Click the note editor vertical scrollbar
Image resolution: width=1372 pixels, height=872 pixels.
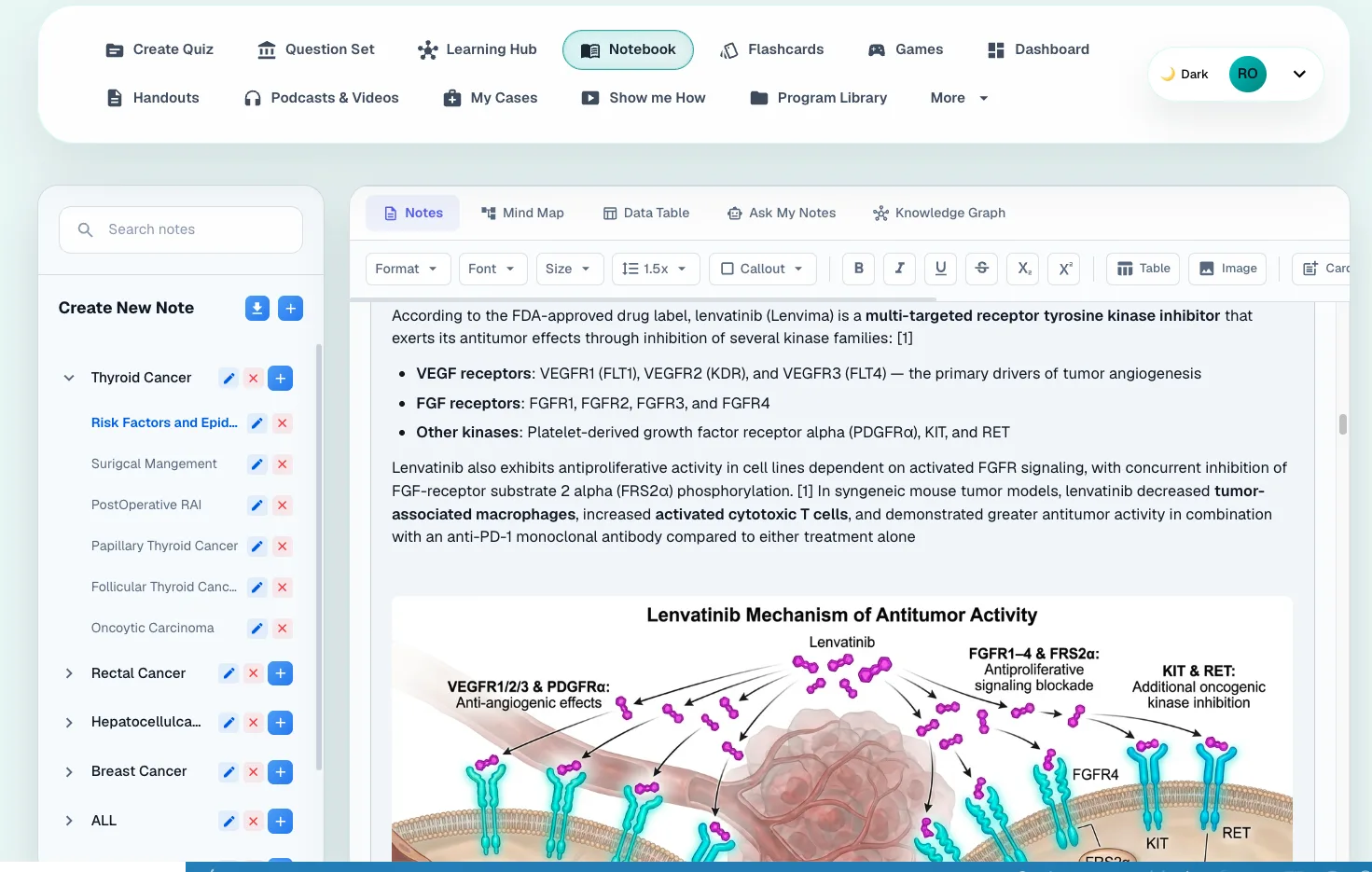(x=1343, y=424)
